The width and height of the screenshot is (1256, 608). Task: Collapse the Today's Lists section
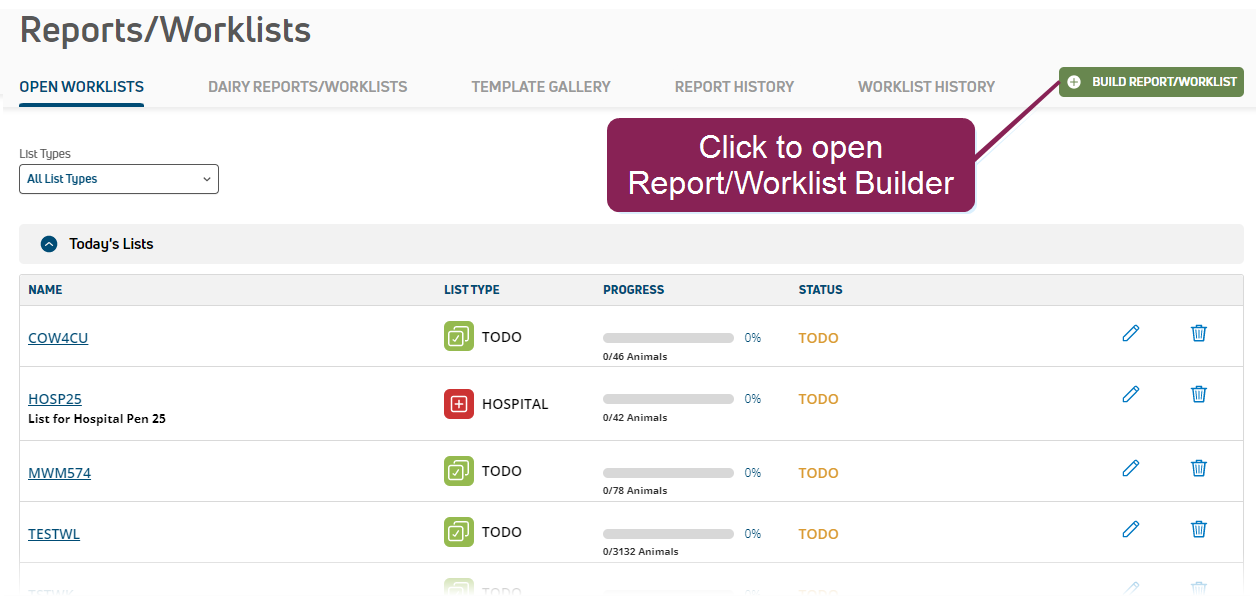coord(49,244)
